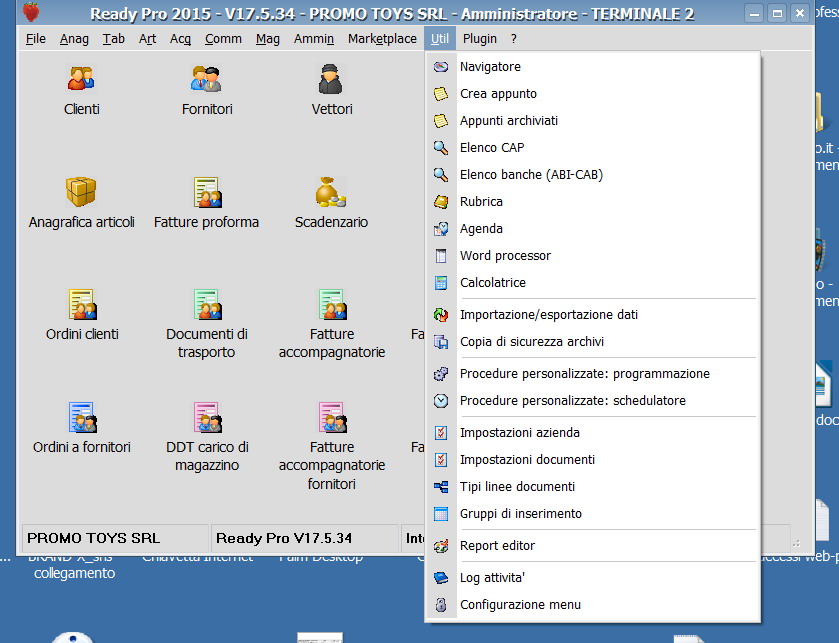Choose Report editor entry
Viewport: 839px width, 643px height.
pos(592,546)
